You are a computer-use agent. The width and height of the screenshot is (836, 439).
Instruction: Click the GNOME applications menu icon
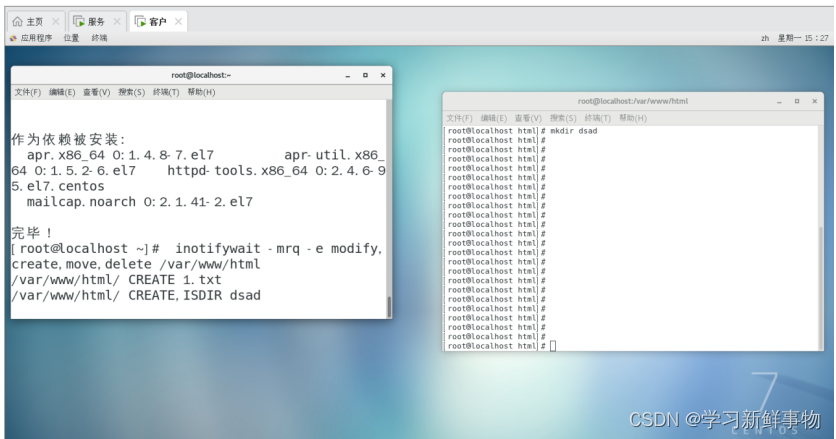13,38
